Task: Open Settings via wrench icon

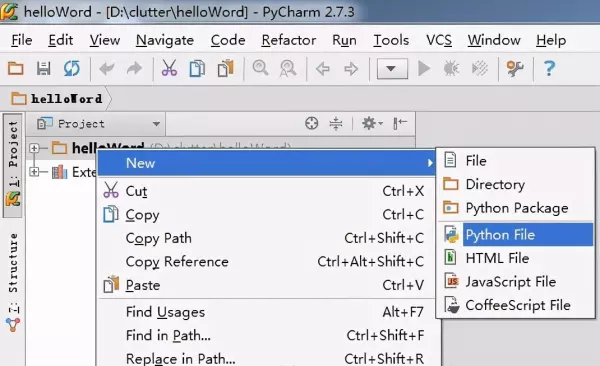Action: (515, 69)
